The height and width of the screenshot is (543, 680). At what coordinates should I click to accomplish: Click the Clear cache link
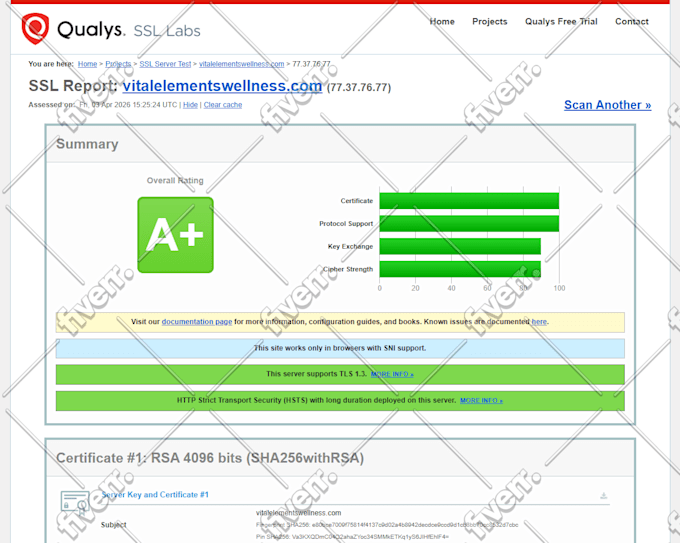(223, 105)
